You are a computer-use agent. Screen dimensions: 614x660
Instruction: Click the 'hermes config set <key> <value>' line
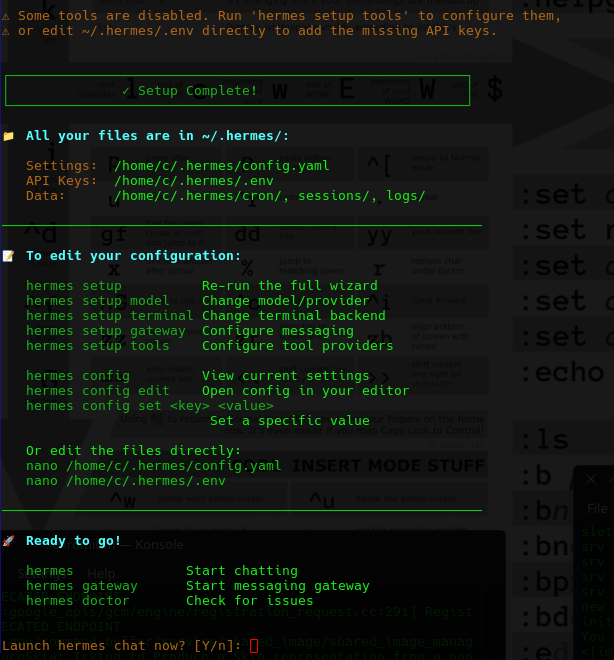(150, 406)
